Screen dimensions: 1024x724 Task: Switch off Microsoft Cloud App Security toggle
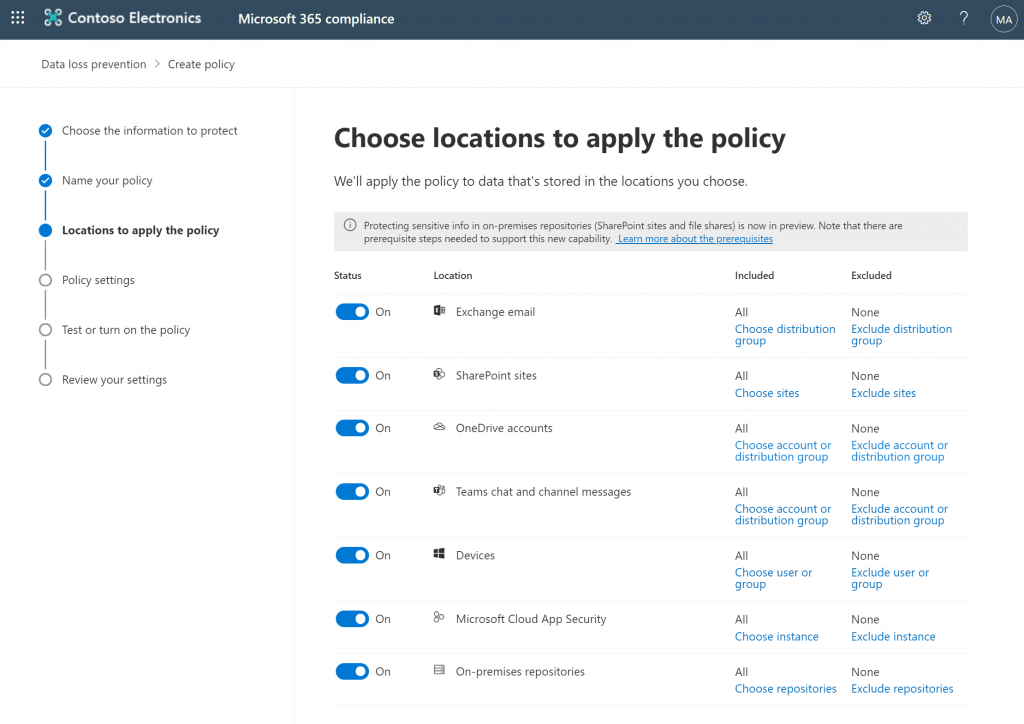pos(352,619)
